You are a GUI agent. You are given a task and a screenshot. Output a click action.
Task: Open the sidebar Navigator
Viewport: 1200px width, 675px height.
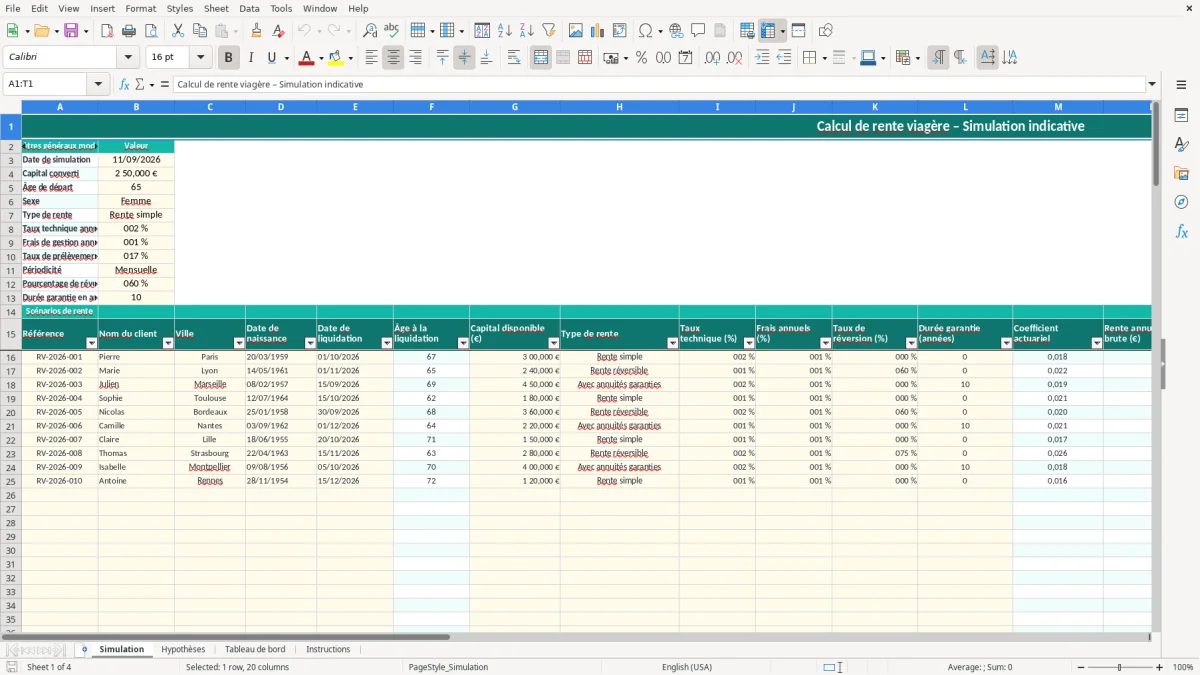click(1181, 202)
